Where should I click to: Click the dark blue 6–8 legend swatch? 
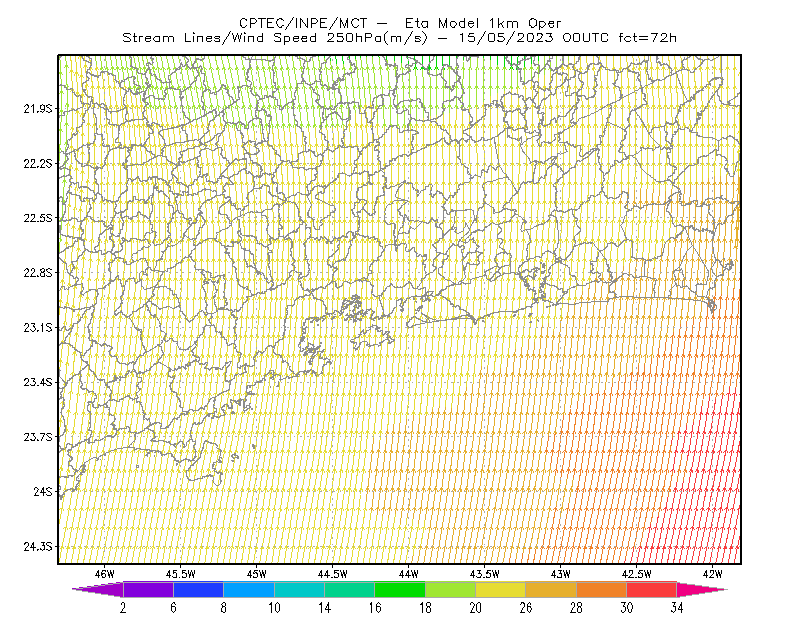pos(198,589)
